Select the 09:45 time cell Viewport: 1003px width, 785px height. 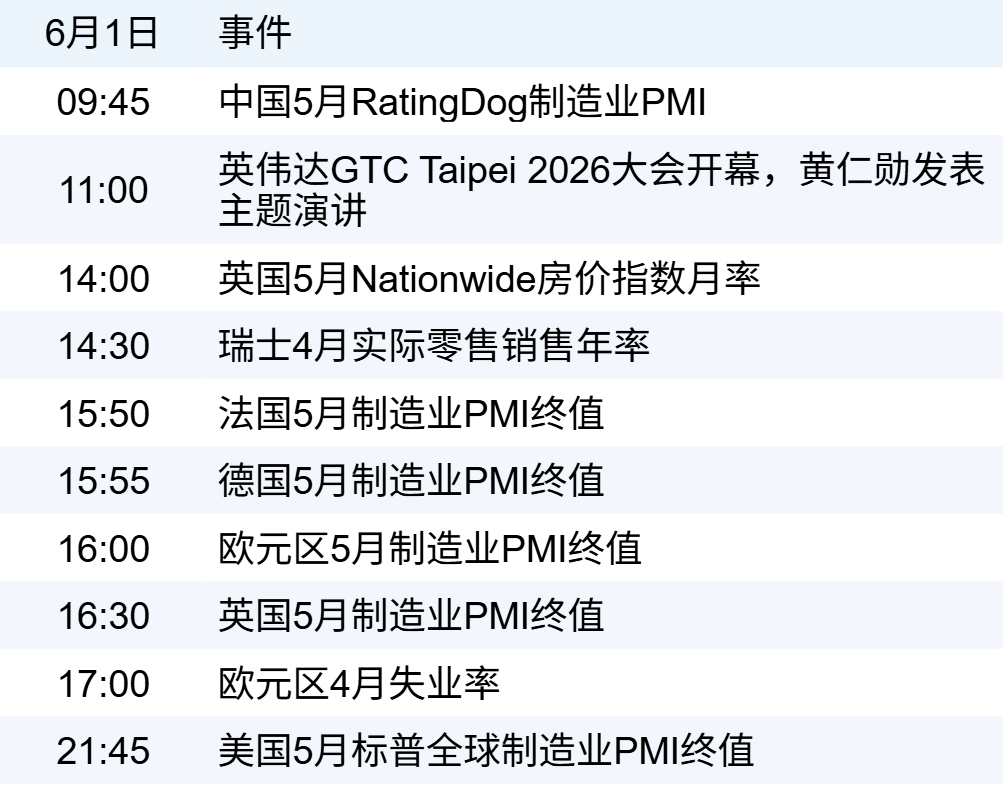pos(103,102)
